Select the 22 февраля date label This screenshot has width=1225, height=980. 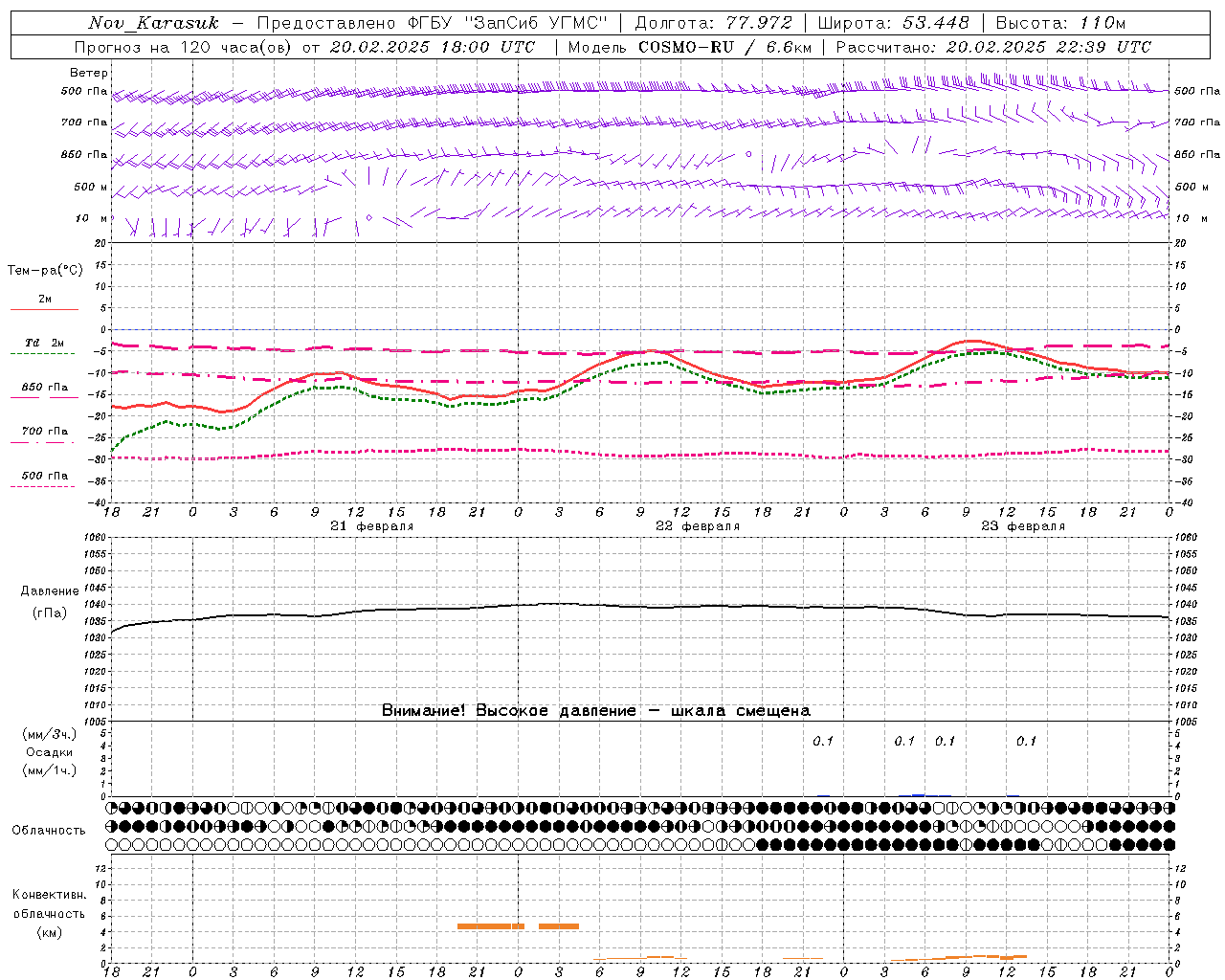[x=698, y=526]
